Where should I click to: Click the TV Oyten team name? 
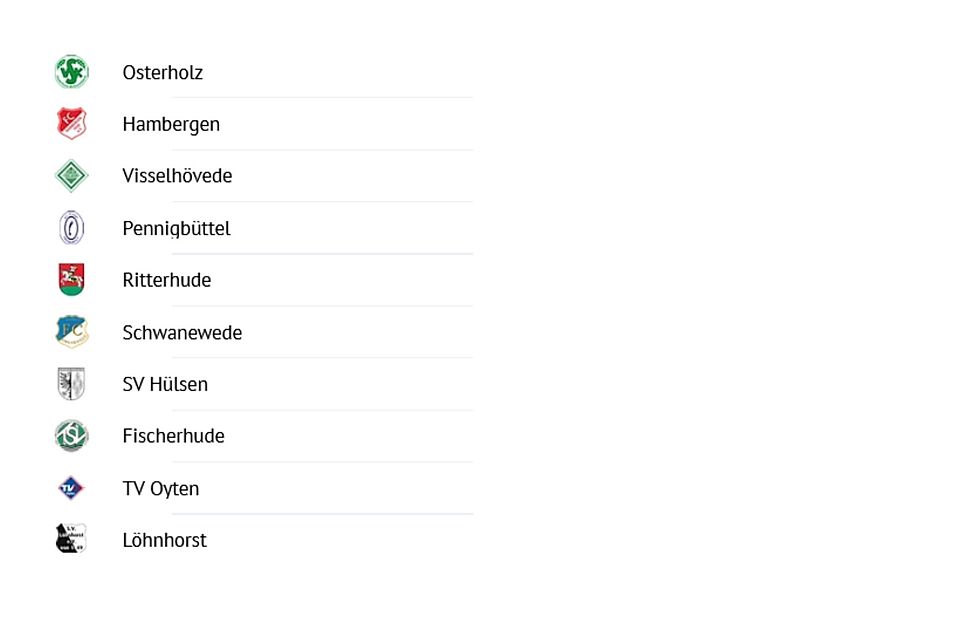(160, 488)
